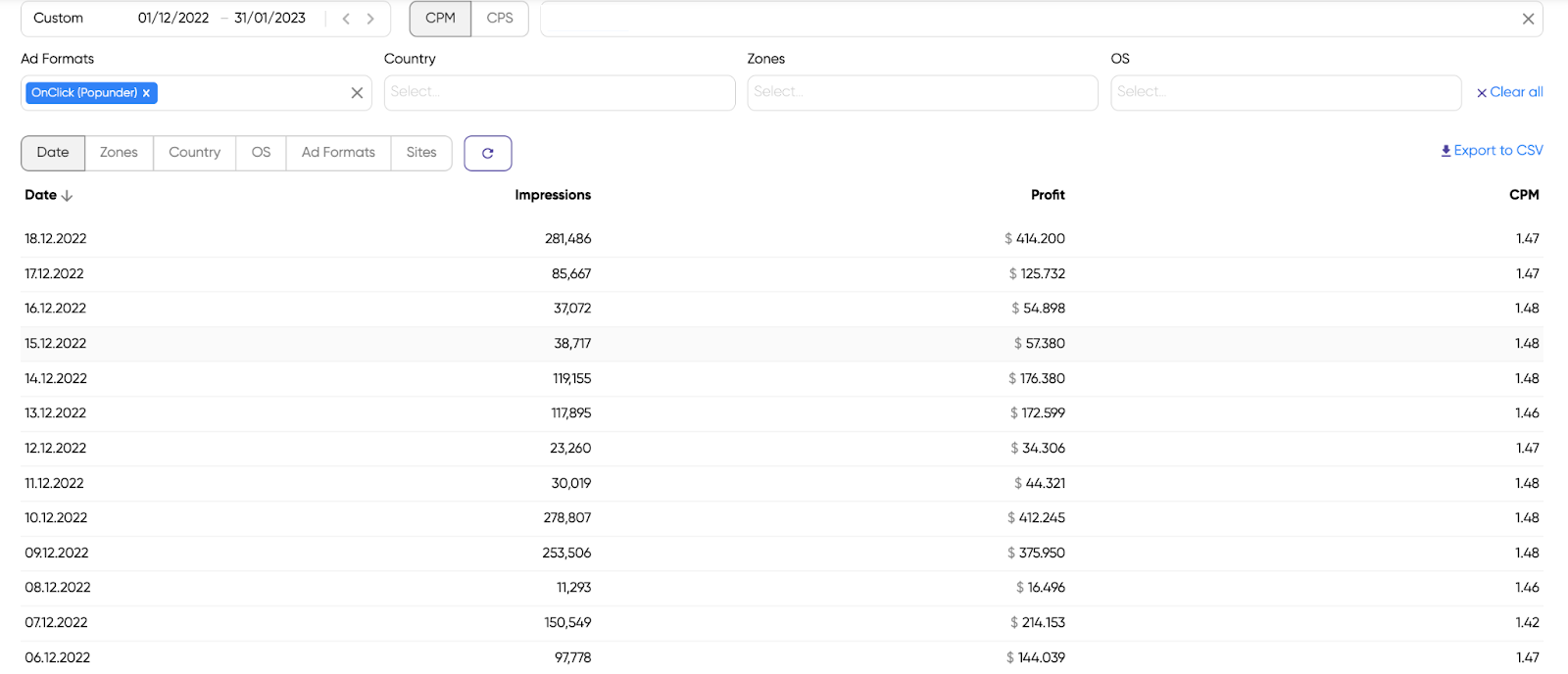Open the Custom date range picker
1568x674 pixels.
(x=59, y=19)
